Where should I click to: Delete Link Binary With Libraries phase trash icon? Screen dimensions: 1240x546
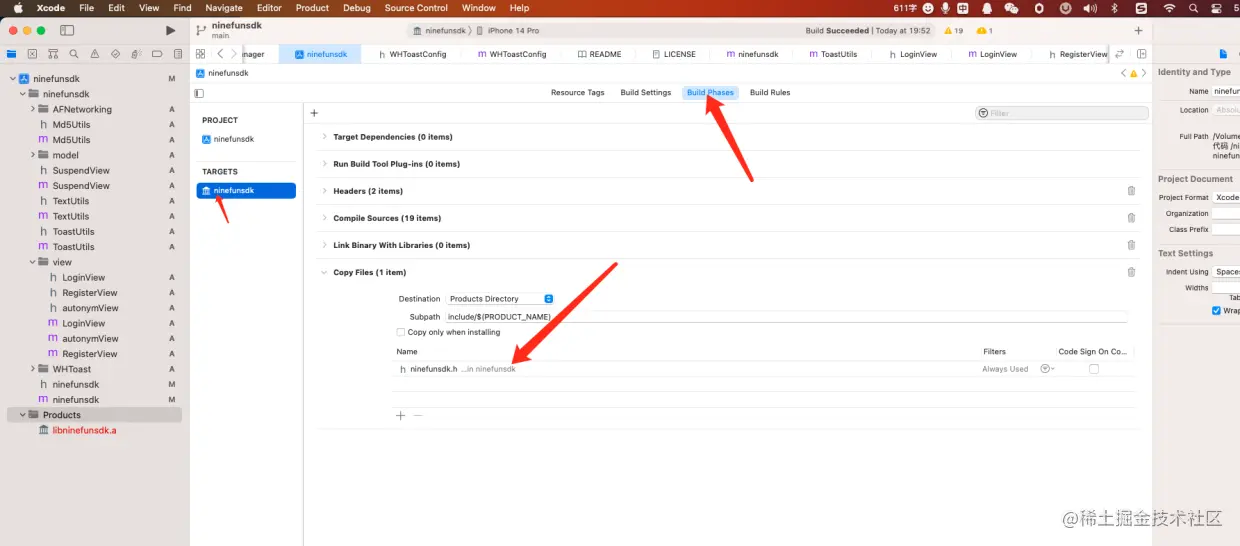[1131, 245]
